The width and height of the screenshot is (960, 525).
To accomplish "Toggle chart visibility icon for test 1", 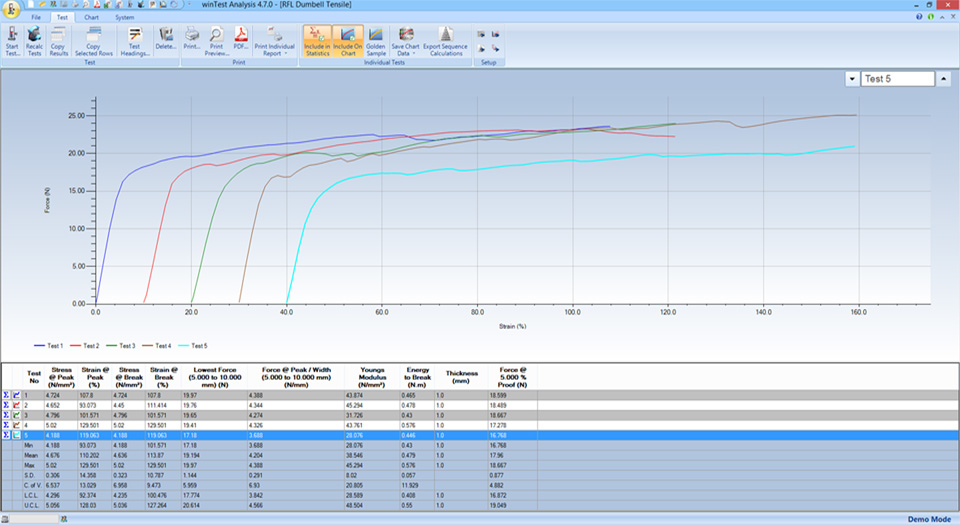I will [x=17, y=395].
